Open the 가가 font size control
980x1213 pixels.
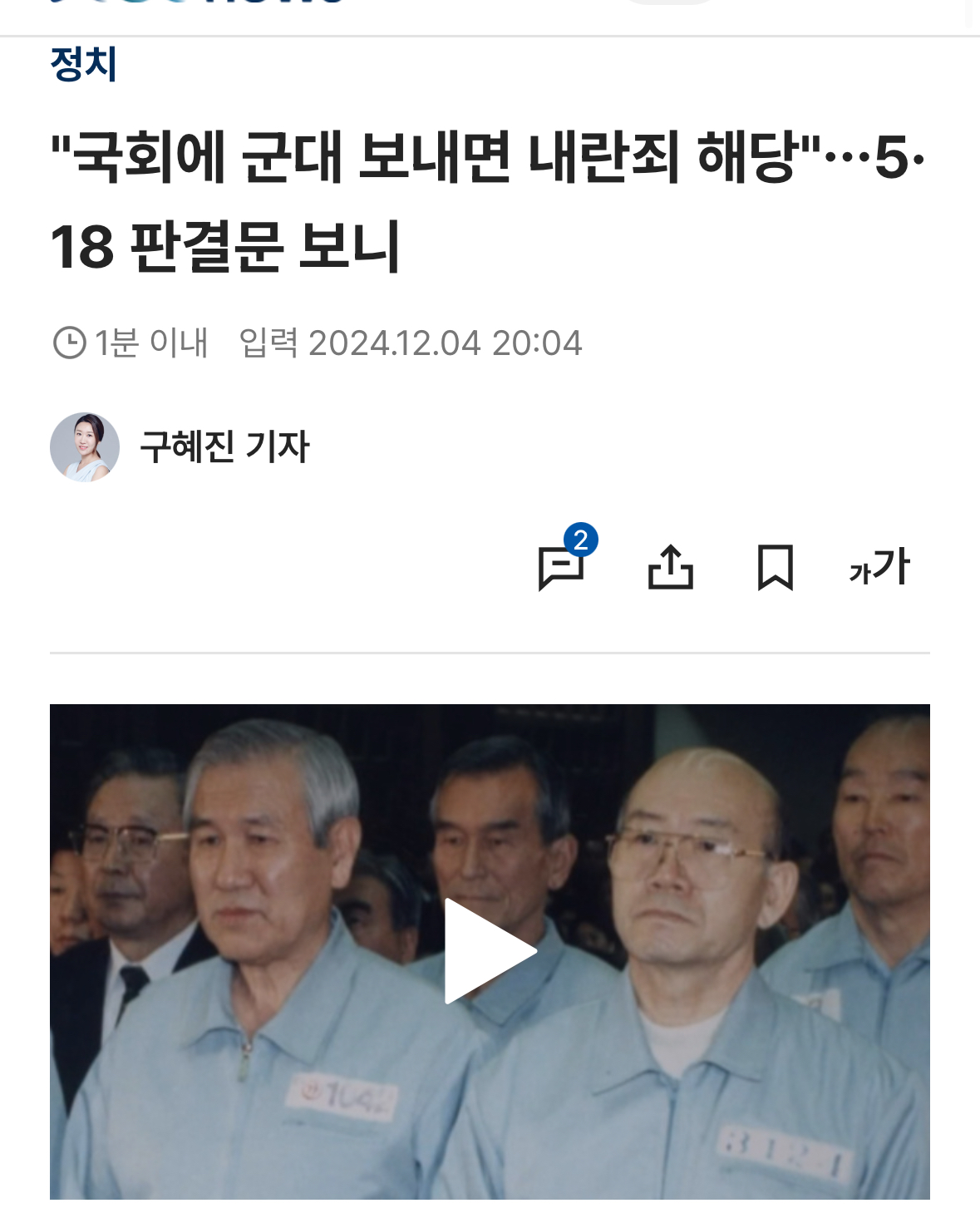(879, 567)
